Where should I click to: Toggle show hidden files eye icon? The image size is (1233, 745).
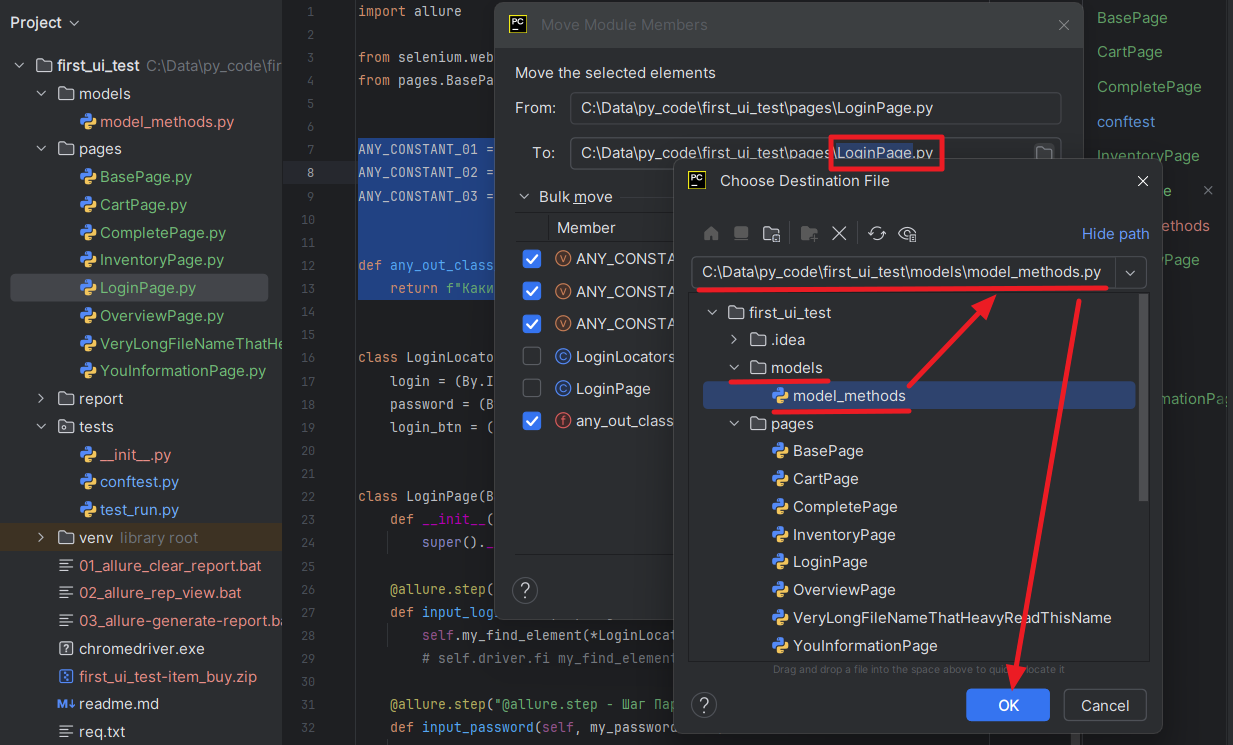pyautogui.click(x=907, y=233)
